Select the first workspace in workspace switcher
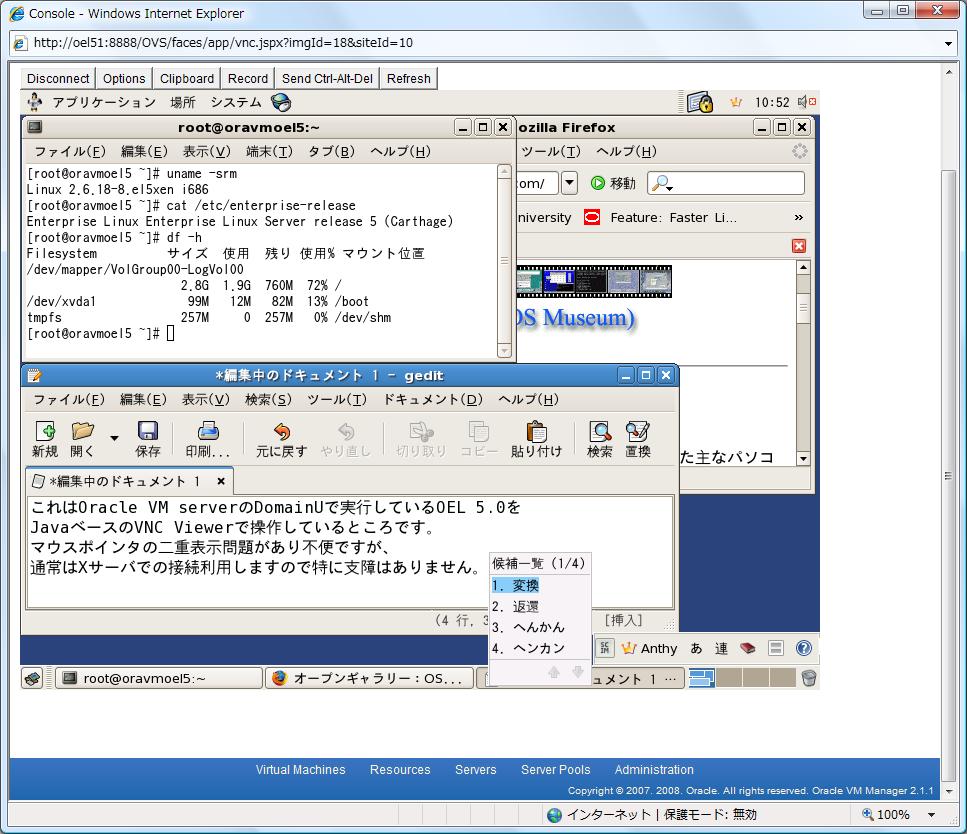Screen dimensions: 967x834 tap(701, 679)
